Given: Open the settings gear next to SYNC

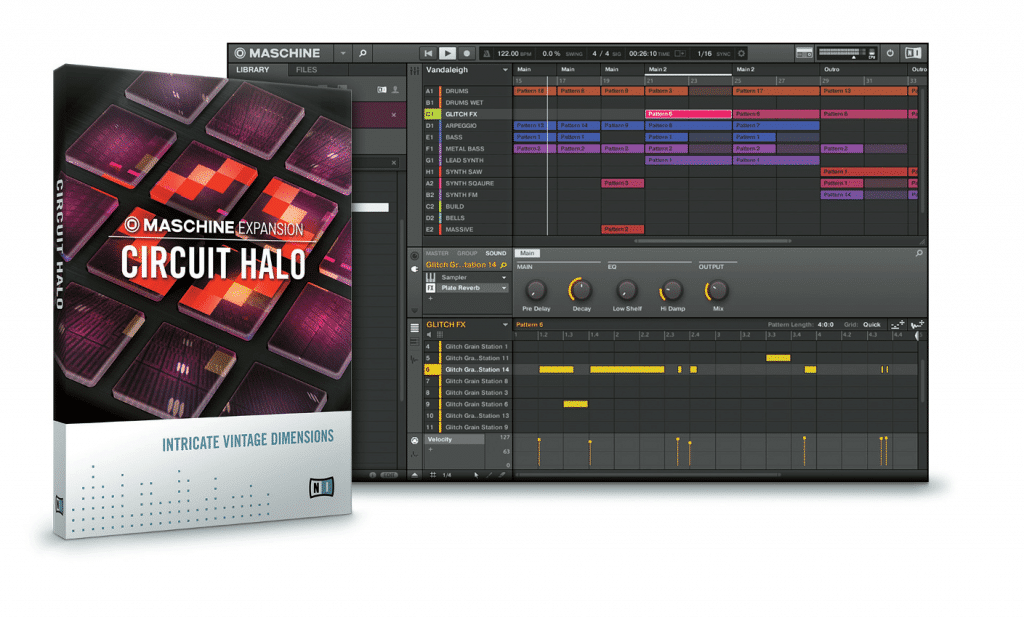Looking at the screenshot, I should 741,54.
